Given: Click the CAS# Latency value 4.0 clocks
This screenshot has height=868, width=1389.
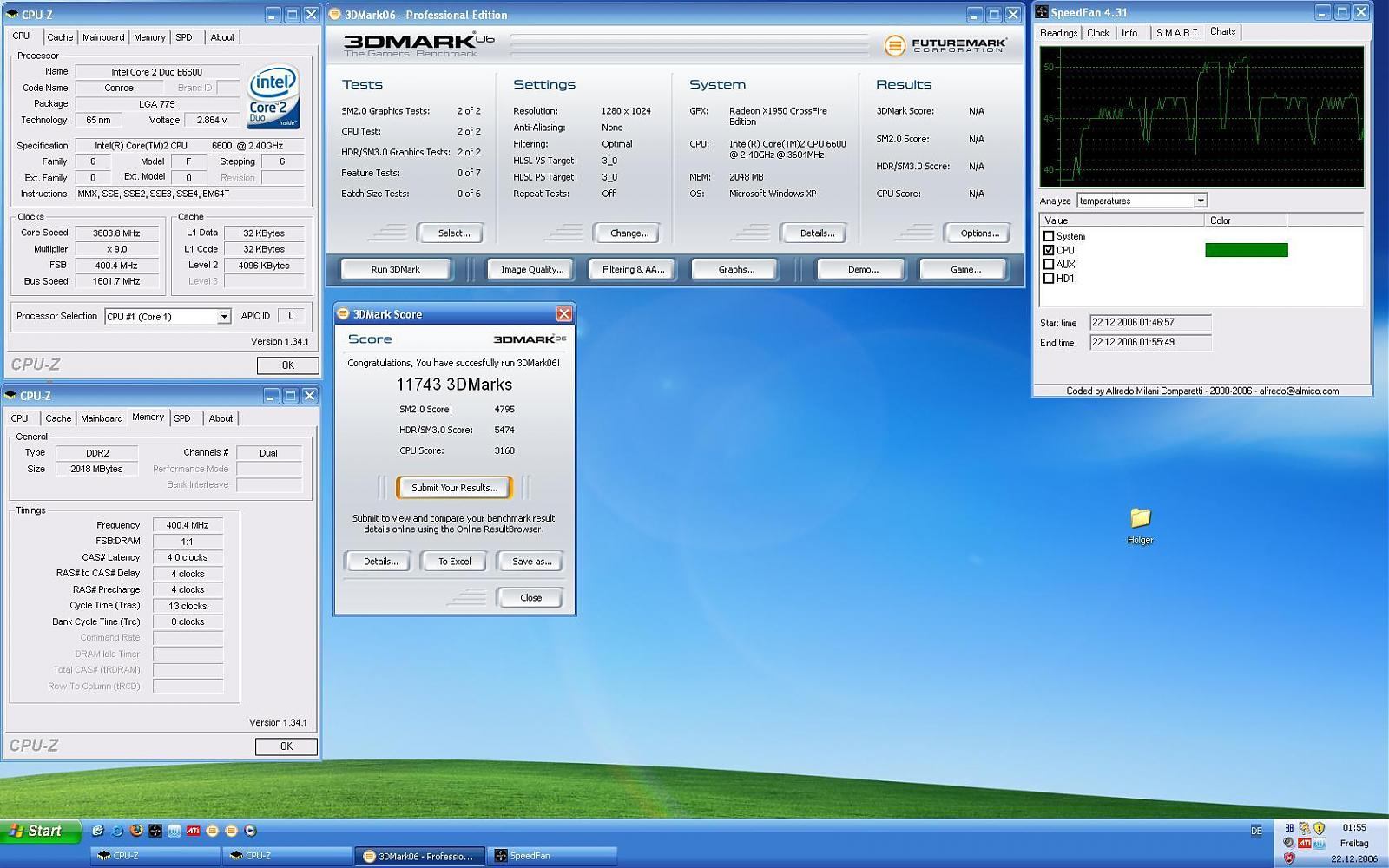Looking at the screenshot, I should tap(188, 557).
